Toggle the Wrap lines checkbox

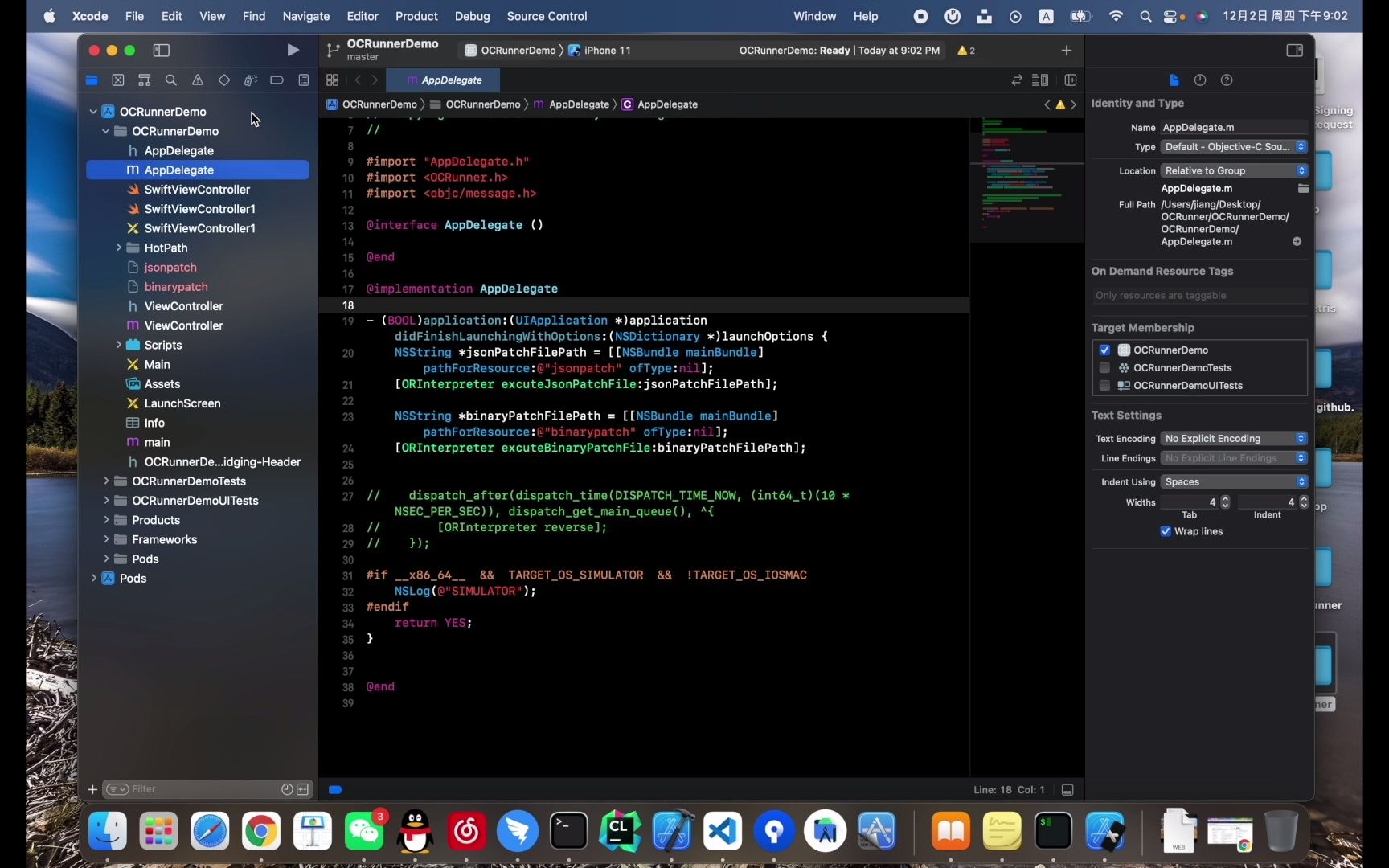coord(1166,531)
